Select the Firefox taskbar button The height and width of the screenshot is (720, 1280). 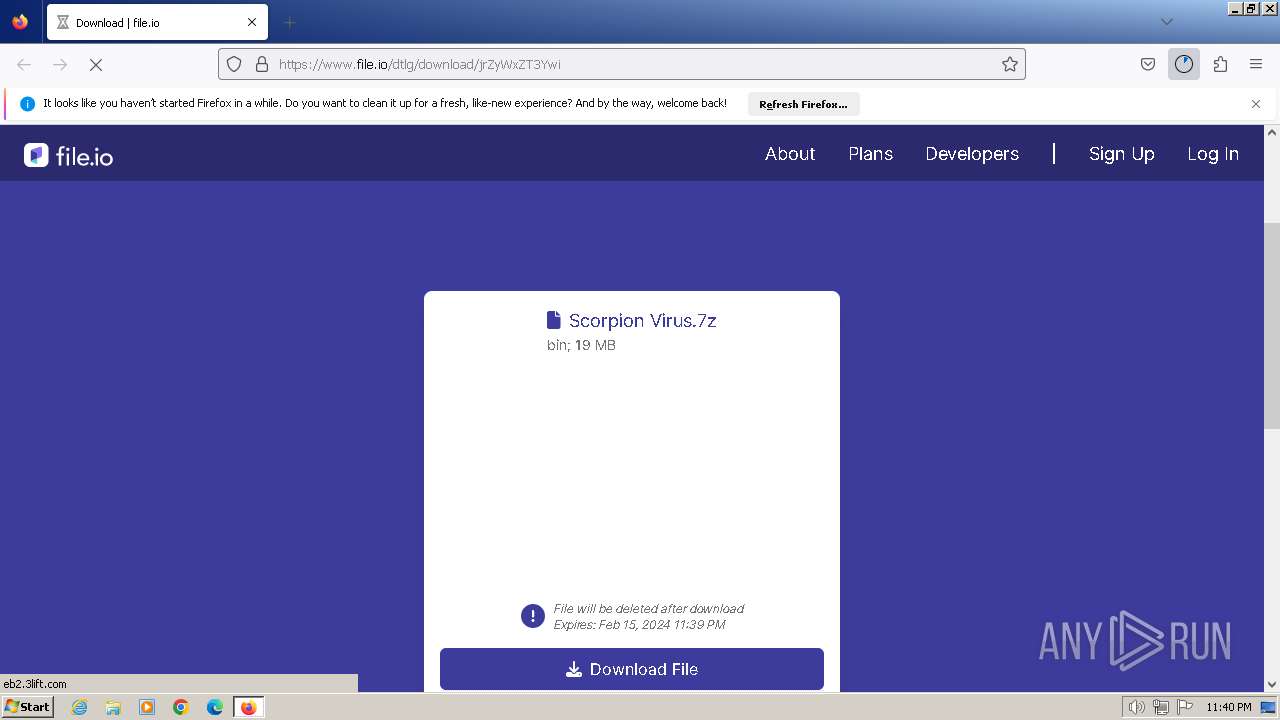(x=248, y=707)
